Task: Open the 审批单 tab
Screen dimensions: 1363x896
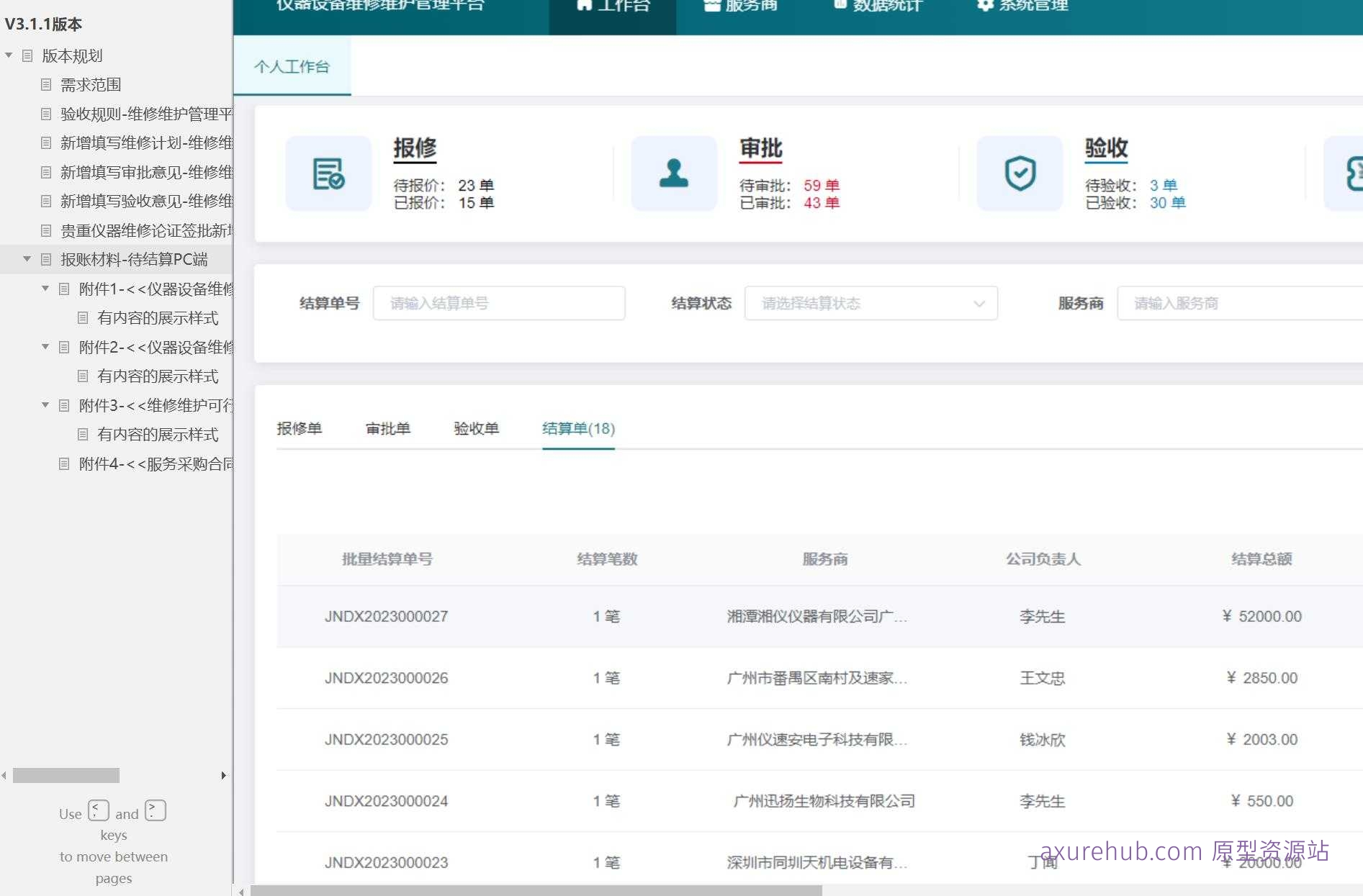Action: (389, 428)
